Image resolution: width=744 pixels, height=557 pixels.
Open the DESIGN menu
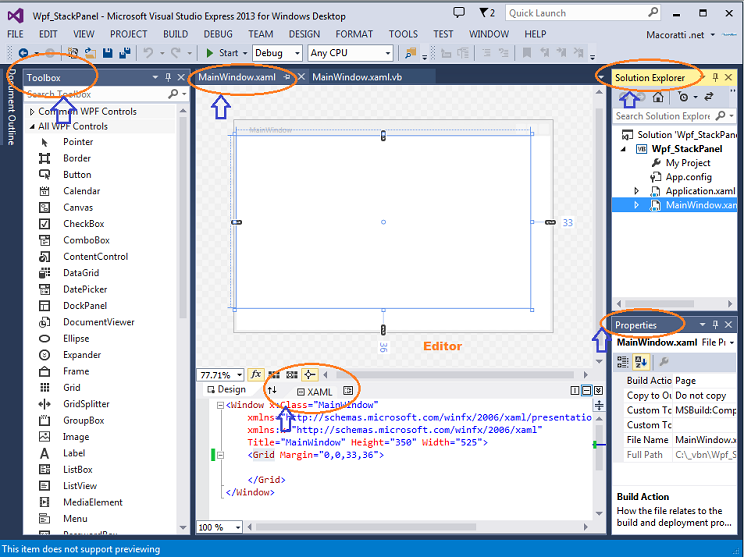(304, 34)
